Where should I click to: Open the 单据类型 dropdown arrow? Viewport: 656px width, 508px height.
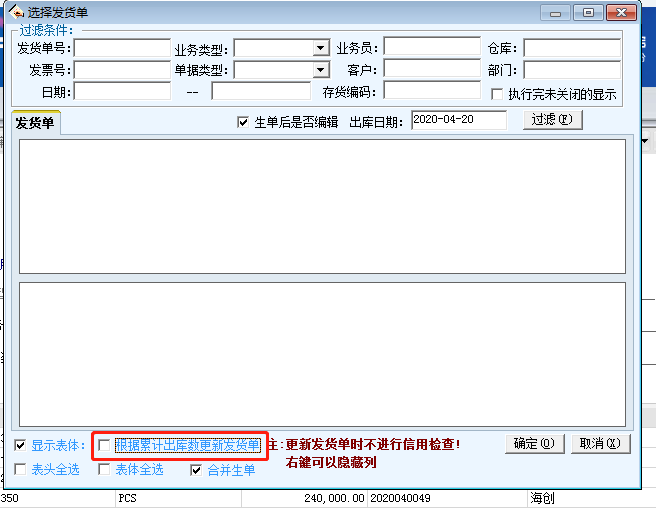pos(321,70)
